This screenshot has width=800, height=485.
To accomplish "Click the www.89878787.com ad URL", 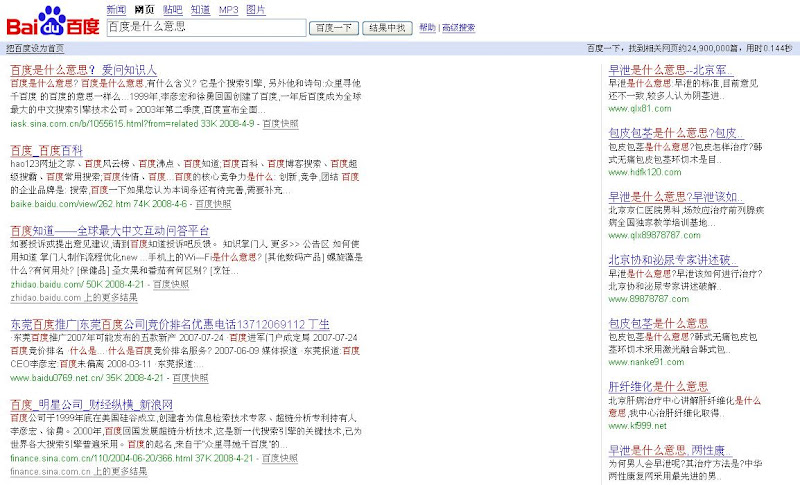I will click(648, 299).
